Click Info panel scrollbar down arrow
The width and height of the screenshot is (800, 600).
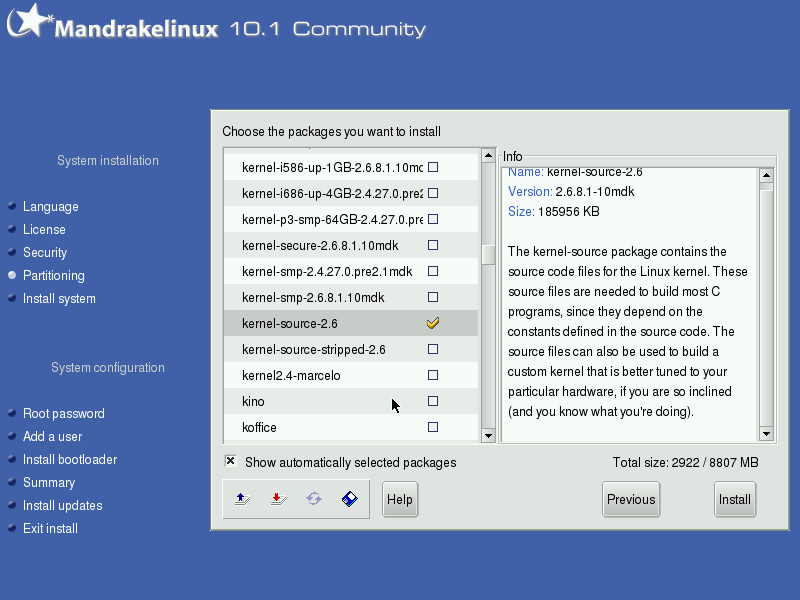(x=766, y=434)
